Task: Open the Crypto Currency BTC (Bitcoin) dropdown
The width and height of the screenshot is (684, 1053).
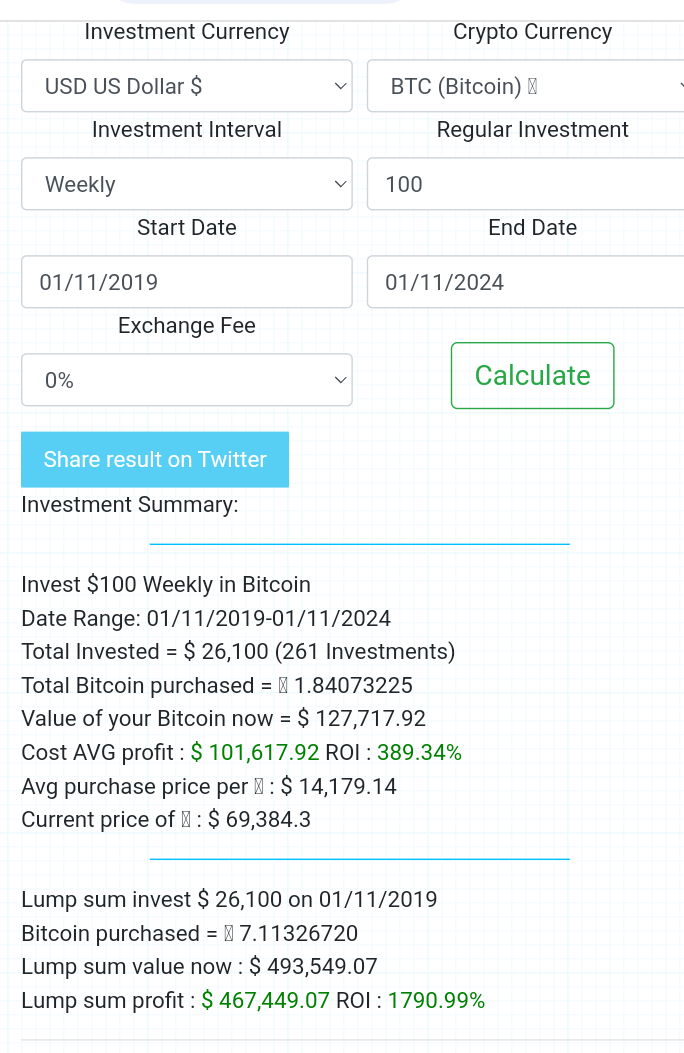Action: click(x=526, y=86)
